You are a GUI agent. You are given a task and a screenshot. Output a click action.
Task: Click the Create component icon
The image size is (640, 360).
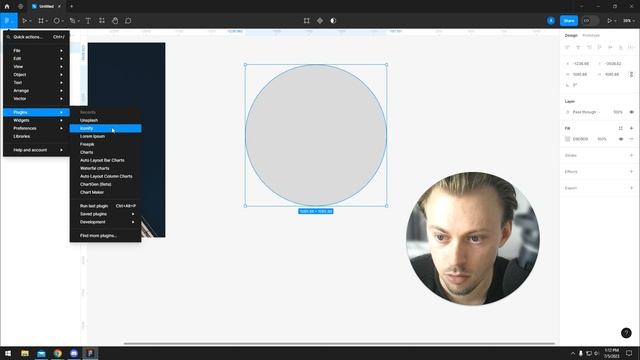pos(320,20)
